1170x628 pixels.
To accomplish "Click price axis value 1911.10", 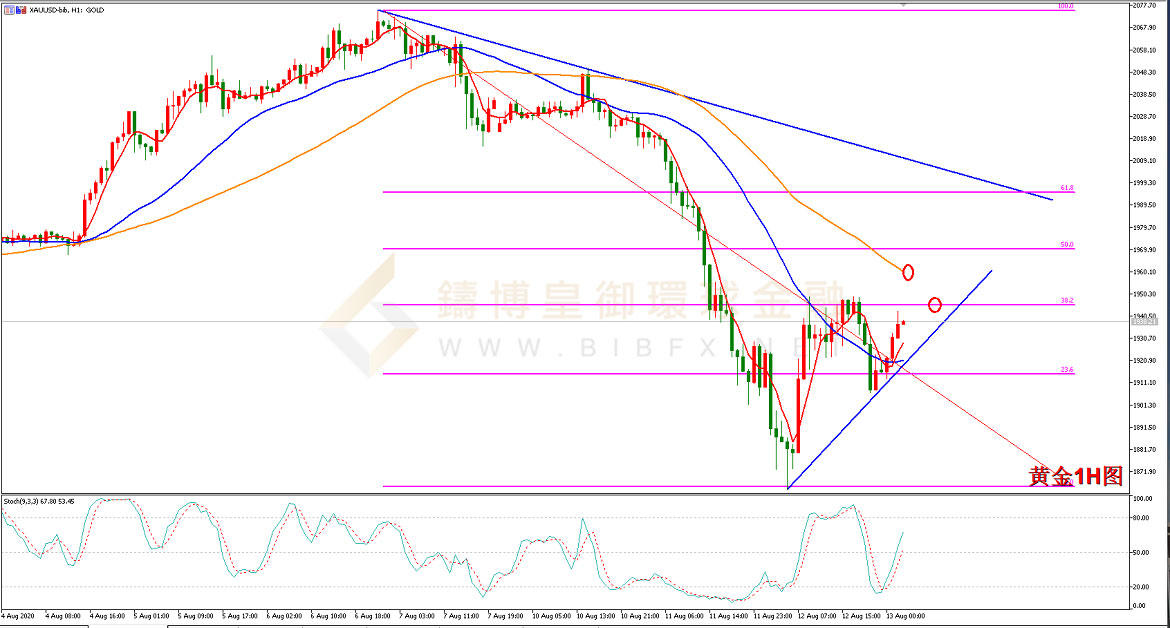I will (x=1145, y=383).
